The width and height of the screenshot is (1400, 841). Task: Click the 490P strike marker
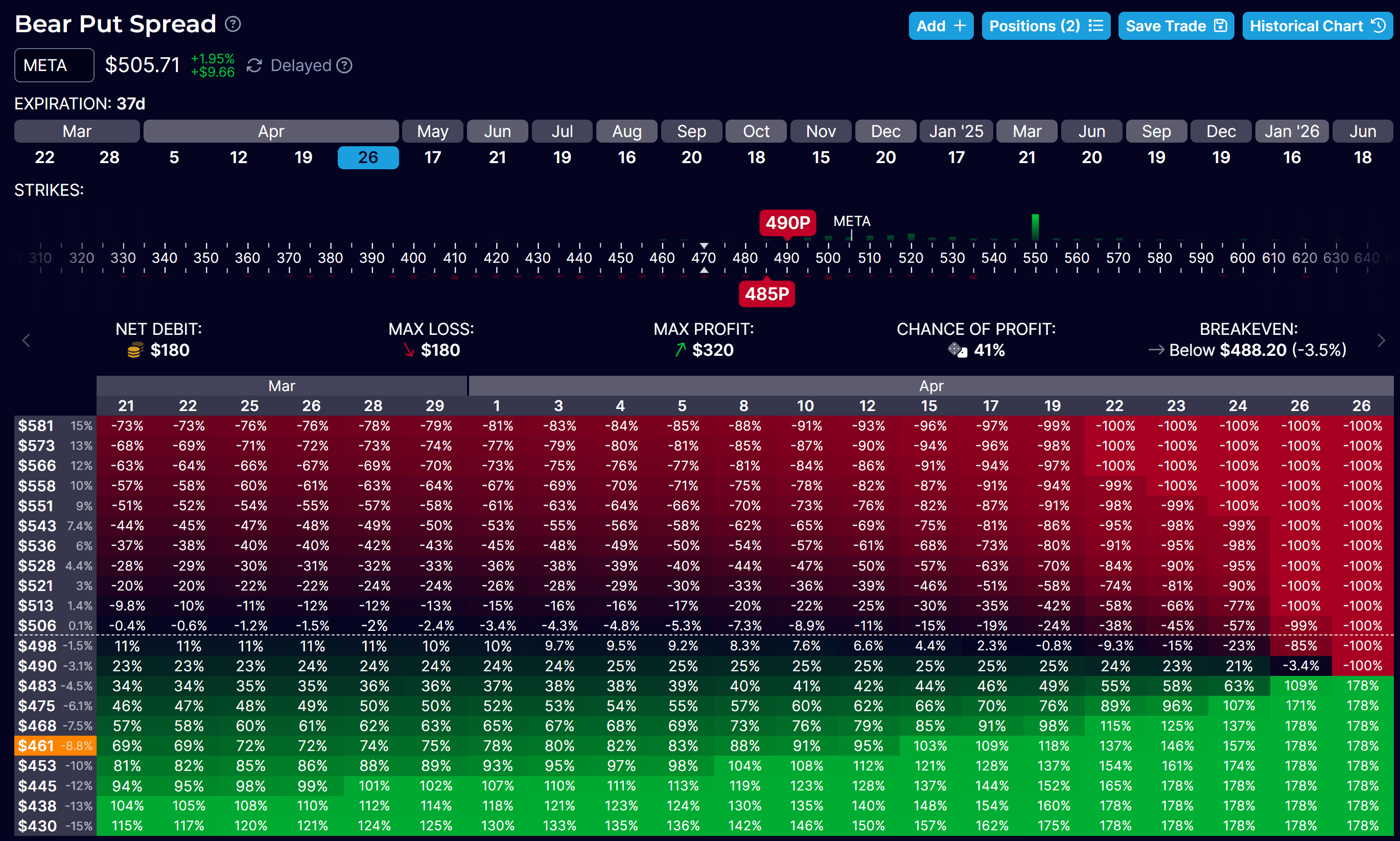pyautogui.click(x=787, y=223)
